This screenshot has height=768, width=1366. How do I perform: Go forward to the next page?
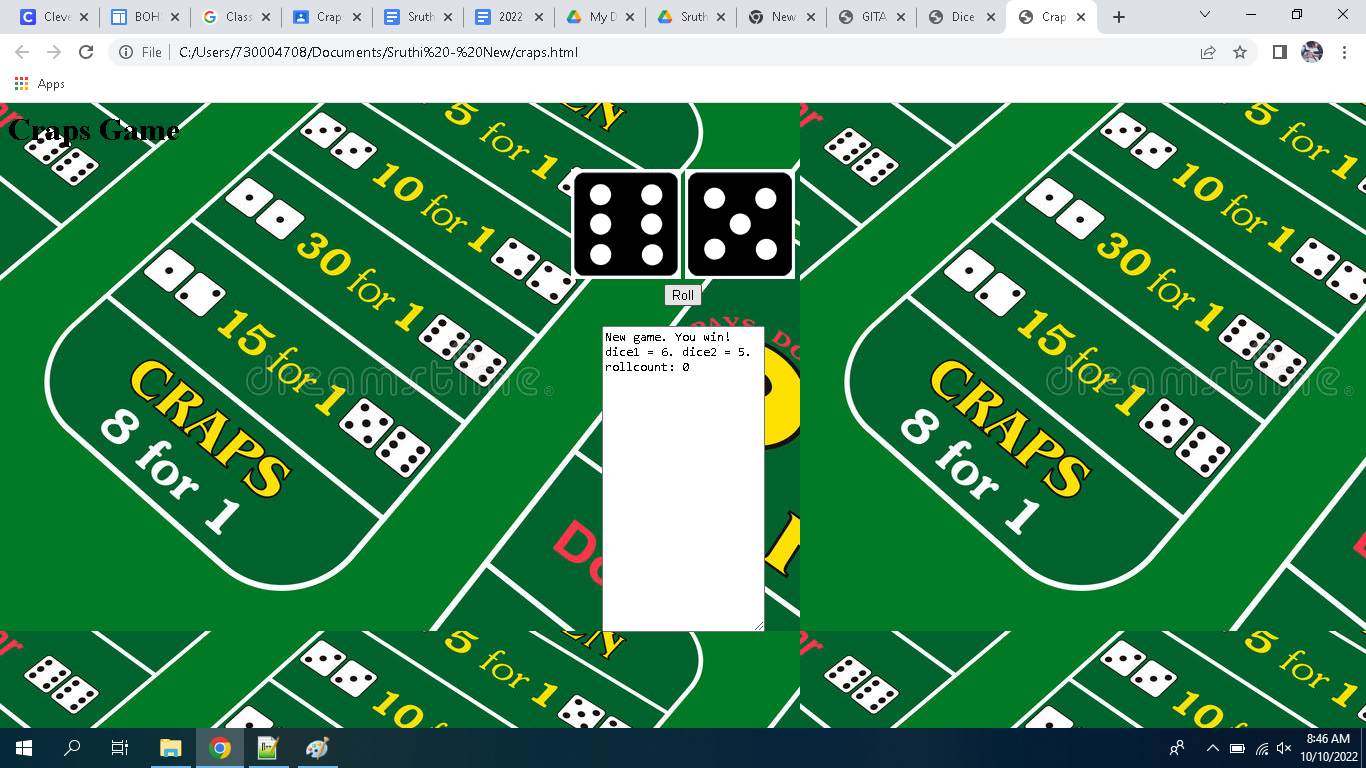pyautogui.click(x=54, y=52)
